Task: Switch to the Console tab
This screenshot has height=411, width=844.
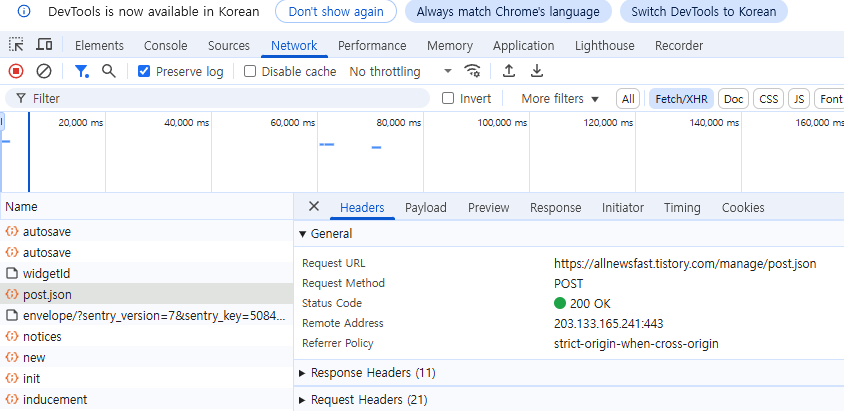Action: click(166, 46)
